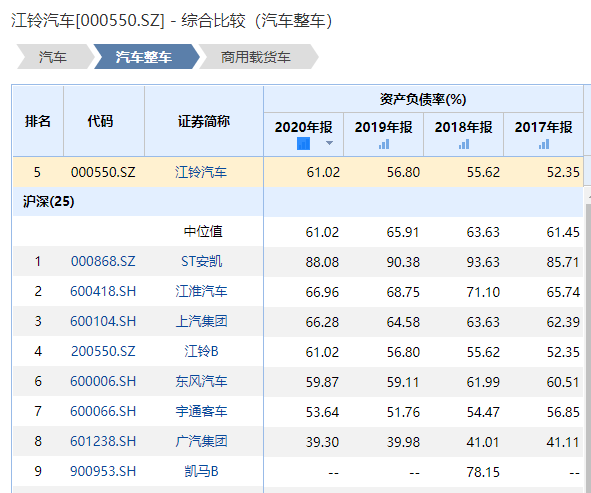
Task: Select ST安凯 2020 value 88.08
Action: click(322, 262)
